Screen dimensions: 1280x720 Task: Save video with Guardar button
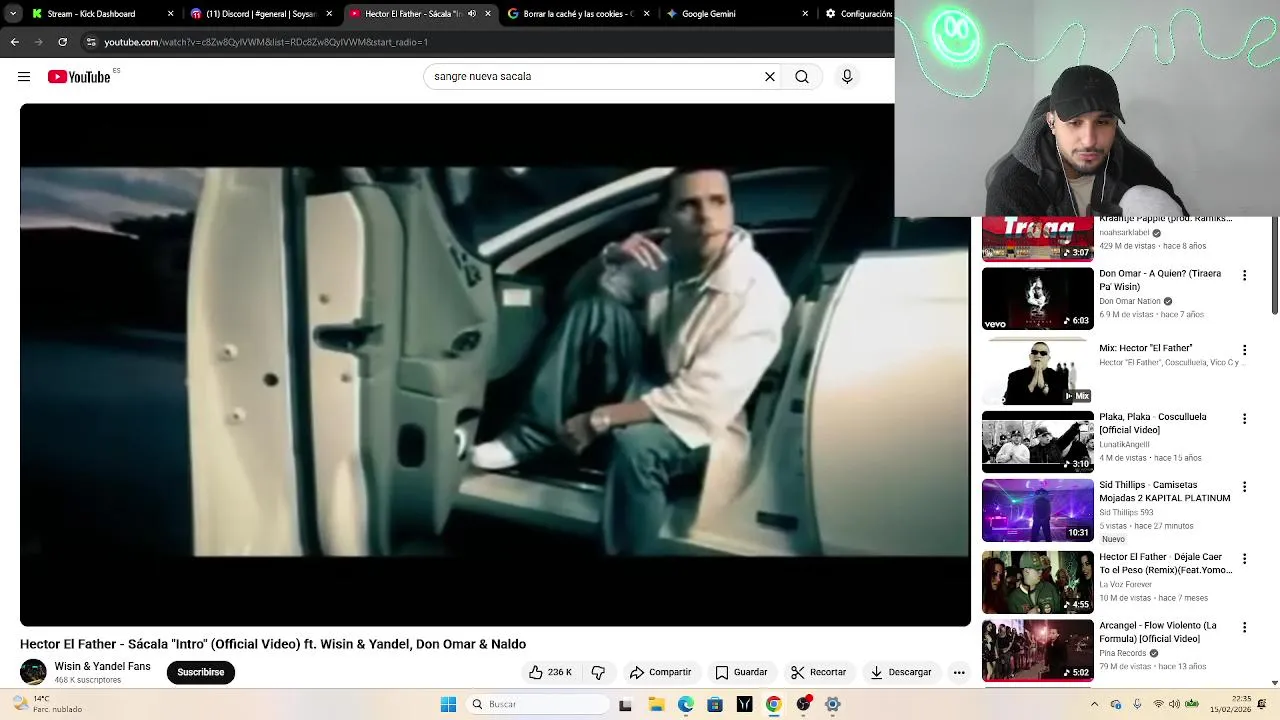741,672
